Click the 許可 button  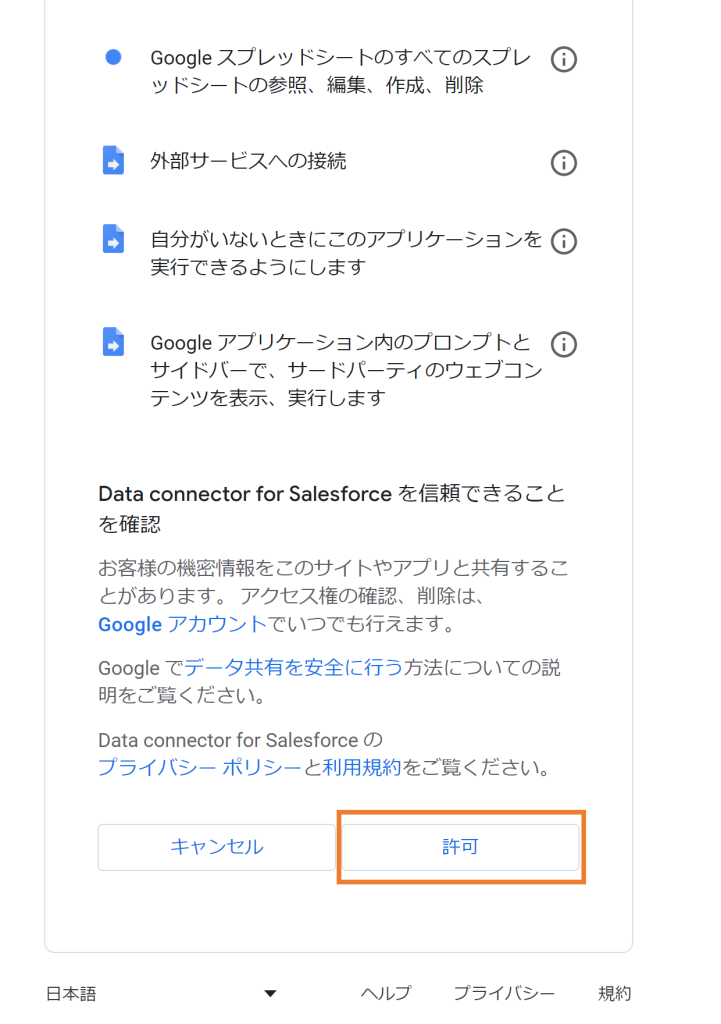point(460,847)
